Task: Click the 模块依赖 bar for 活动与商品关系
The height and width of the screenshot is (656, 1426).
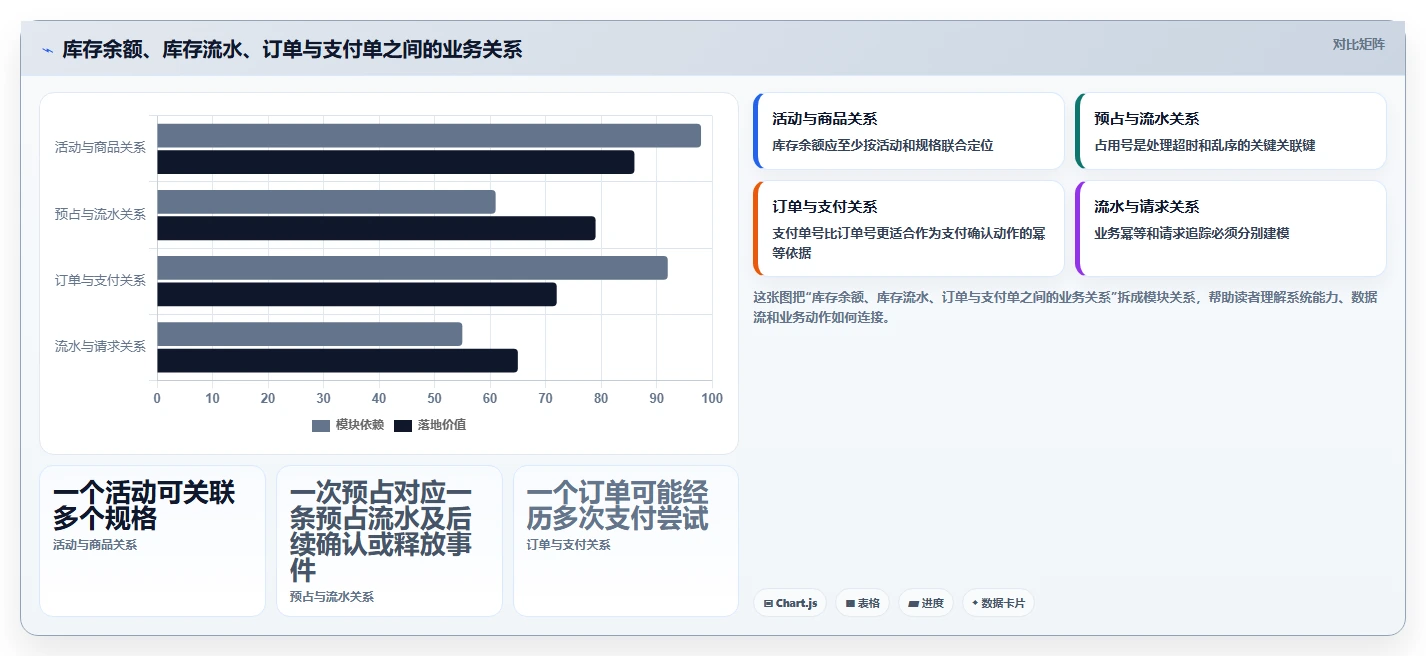Action: click(429, 136)
